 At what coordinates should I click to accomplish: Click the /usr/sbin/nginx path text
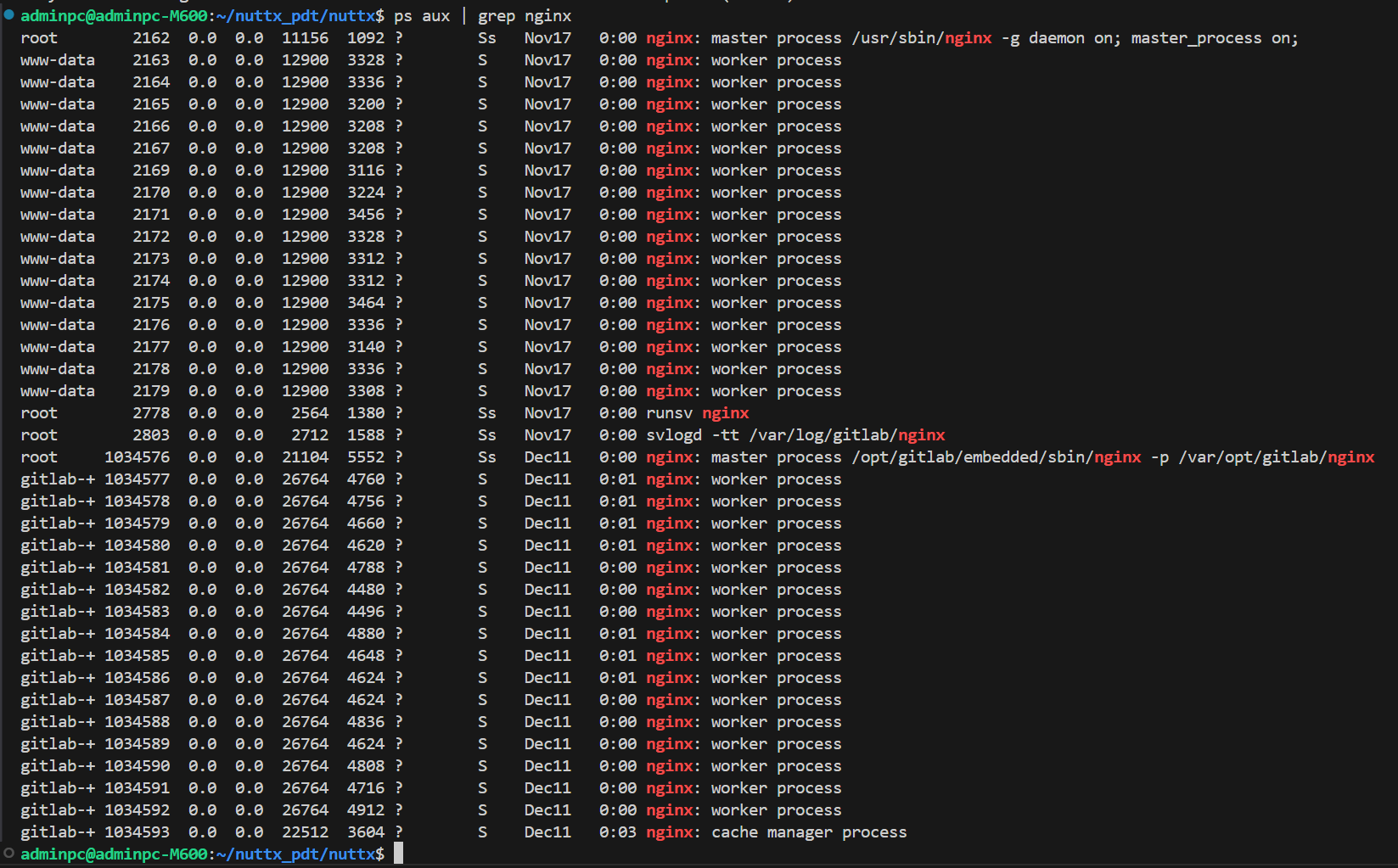(921, 38)
